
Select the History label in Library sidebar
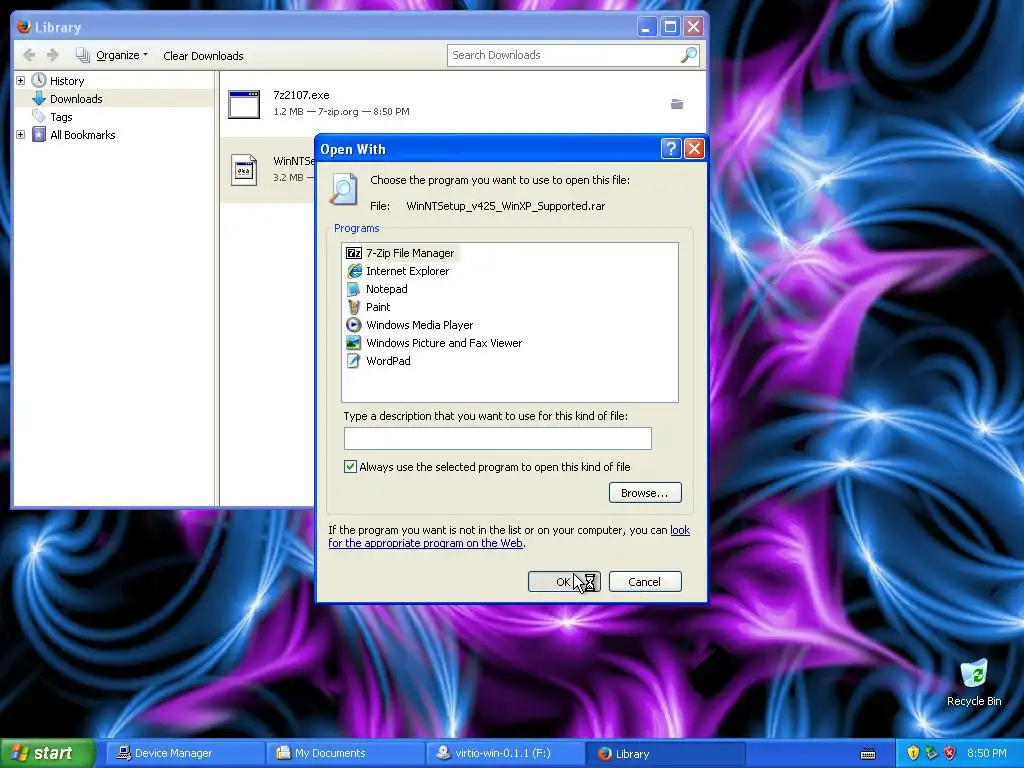(x=67, y=81)
